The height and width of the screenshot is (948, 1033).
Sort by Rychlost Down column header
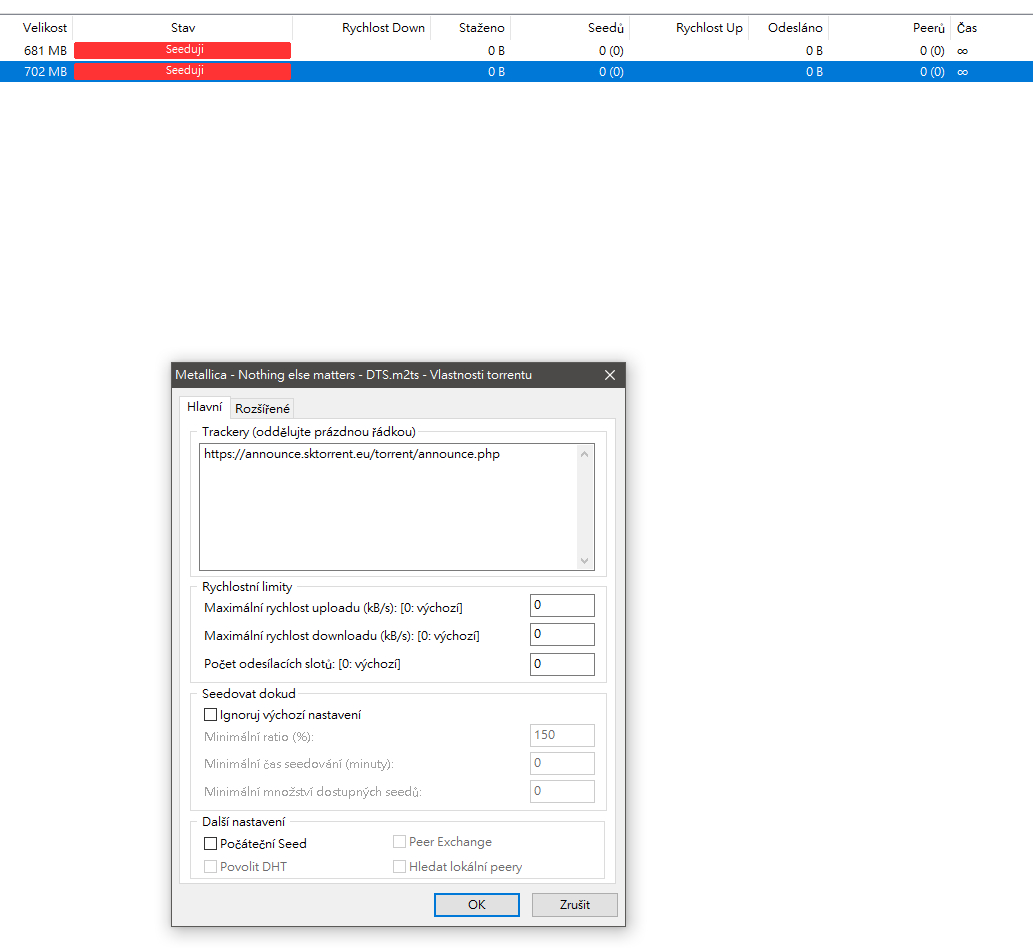(362, 28)
